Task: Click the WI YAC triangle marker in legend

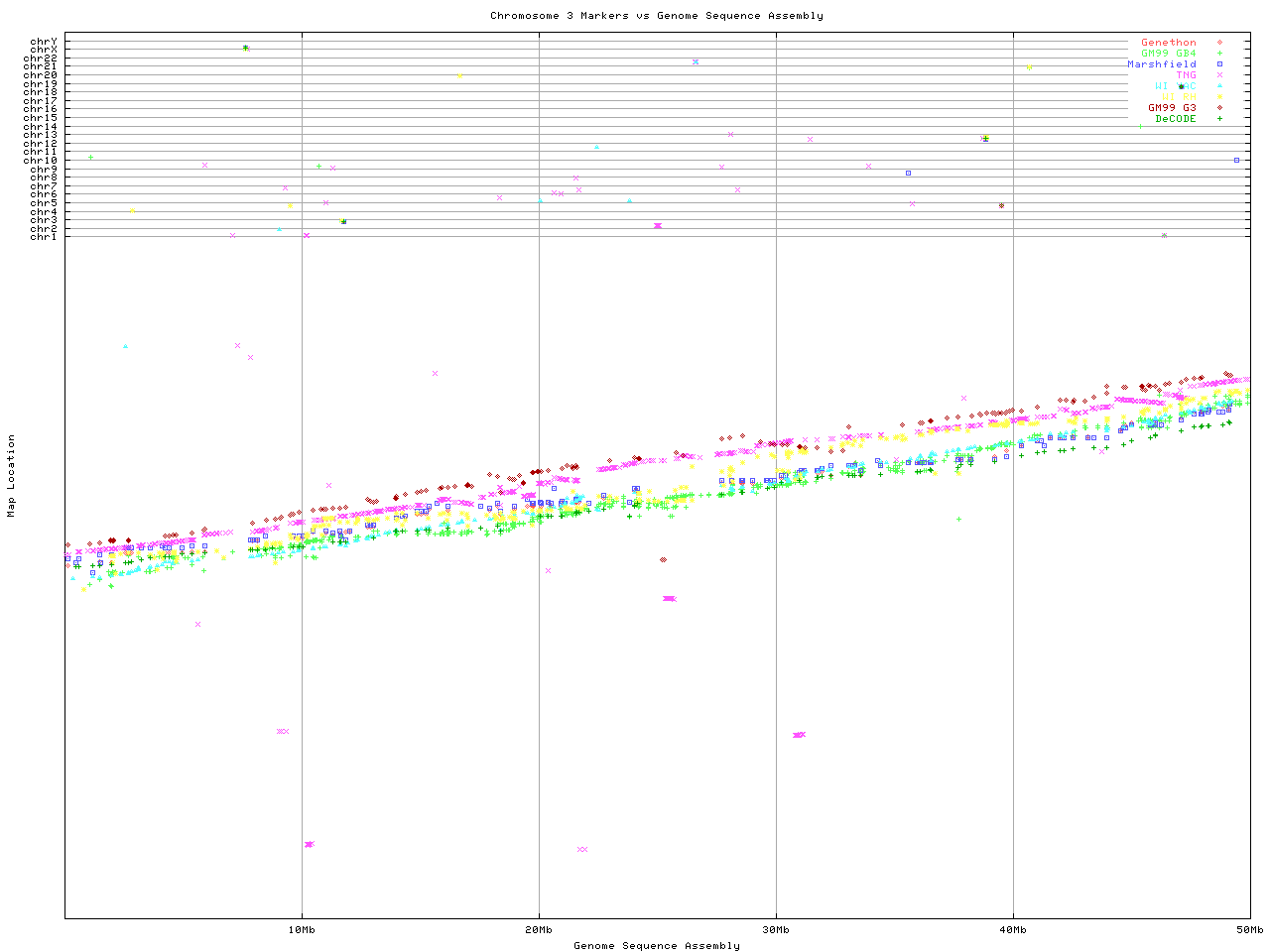Action: 1219,86
